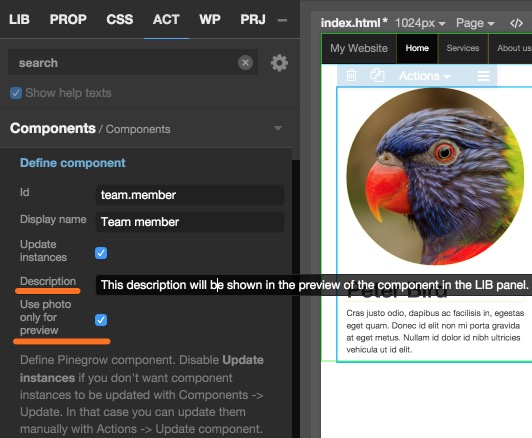Open the Actions dropdown on element toolbar
Image resolution: width=532 pixels, height=438 pixels.
click(425, 76)
